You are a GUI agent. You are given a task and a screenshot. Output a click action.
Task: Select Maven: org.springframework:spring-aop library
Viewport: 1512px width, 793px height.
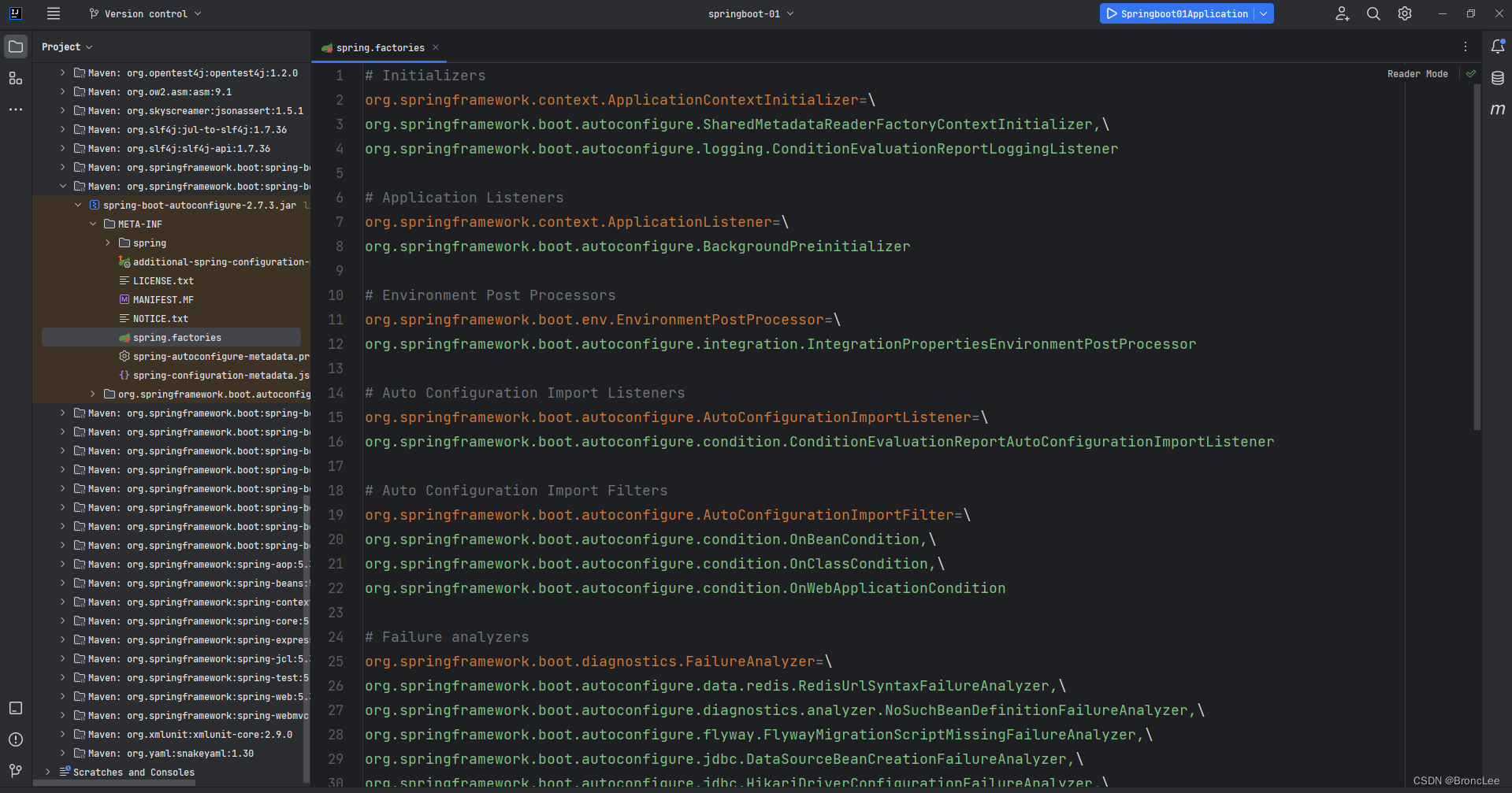pos(191,564)
